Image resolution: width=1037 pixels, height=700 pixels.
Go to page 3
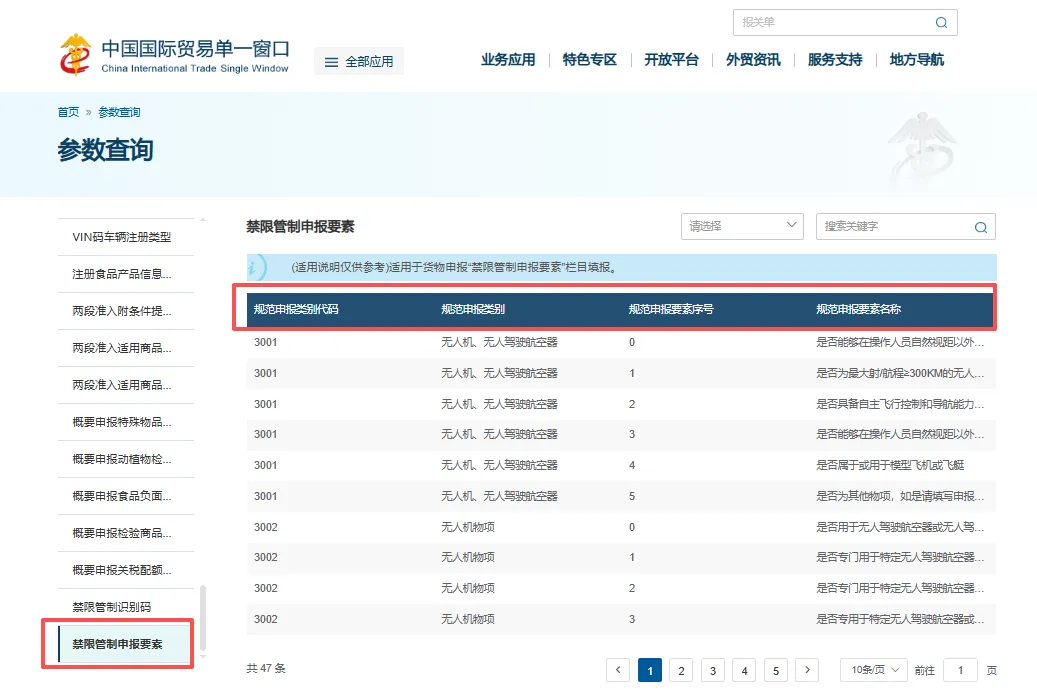click(x=713, y=670)
